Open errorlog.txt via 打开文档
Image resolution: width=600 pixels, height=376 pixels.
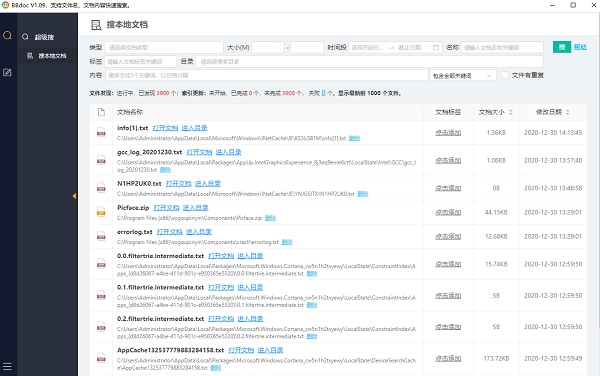[x=170, y=232]
